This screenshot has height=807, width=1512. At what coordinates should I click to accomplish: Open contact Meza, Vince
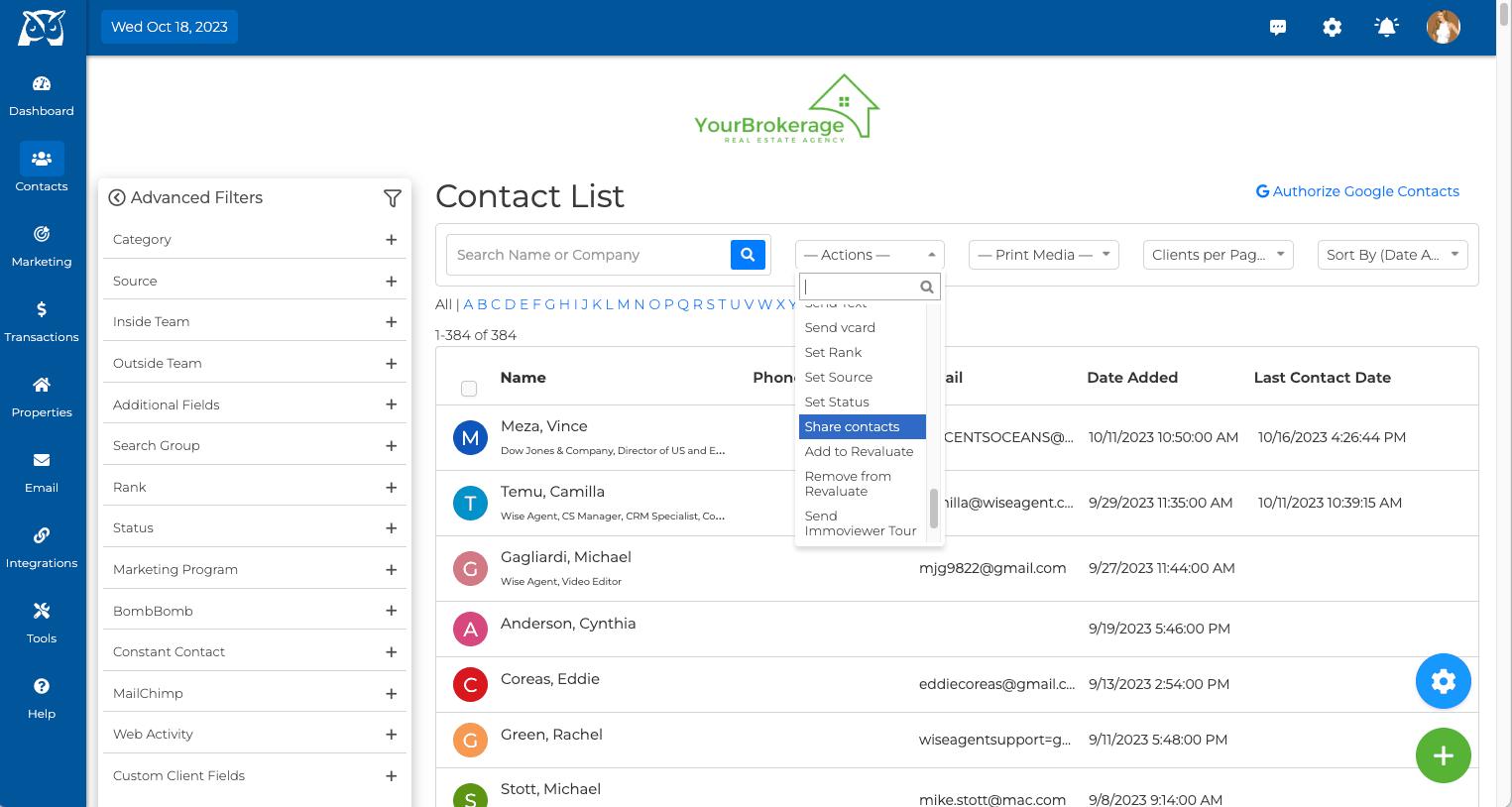[x=544, y=426]
